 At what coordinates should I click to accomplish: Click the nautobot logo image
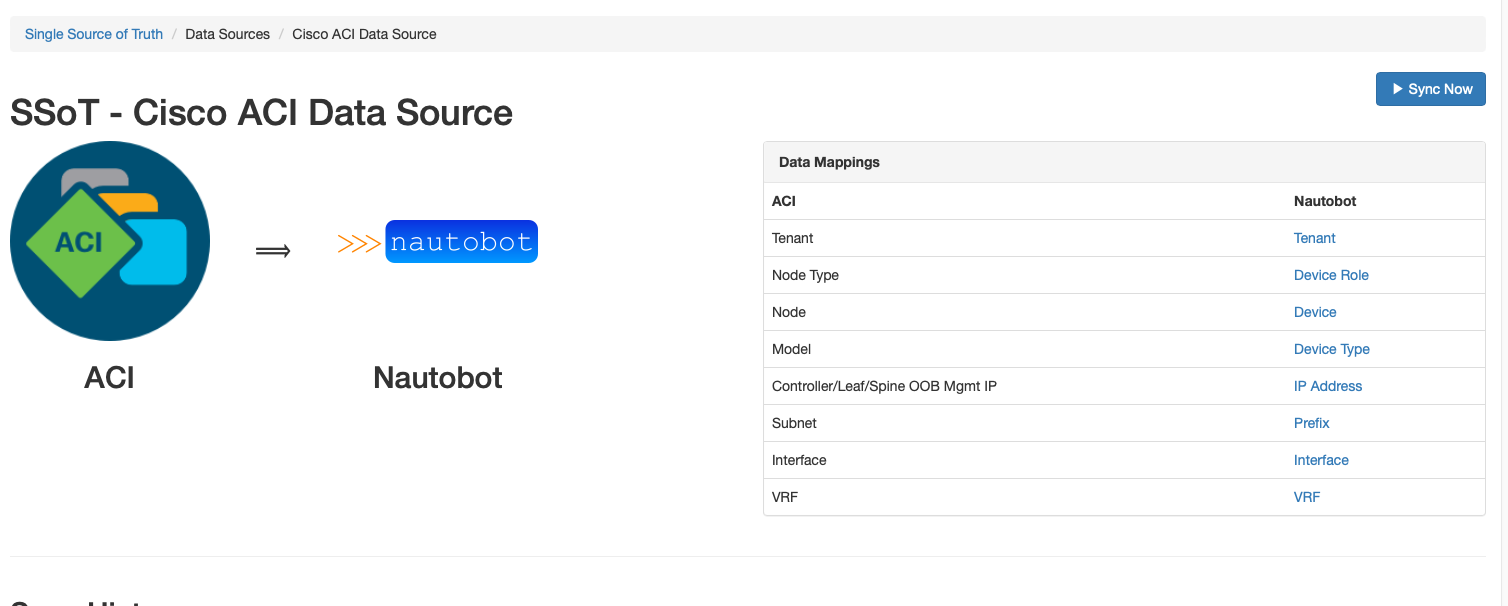tap(438, 242)
